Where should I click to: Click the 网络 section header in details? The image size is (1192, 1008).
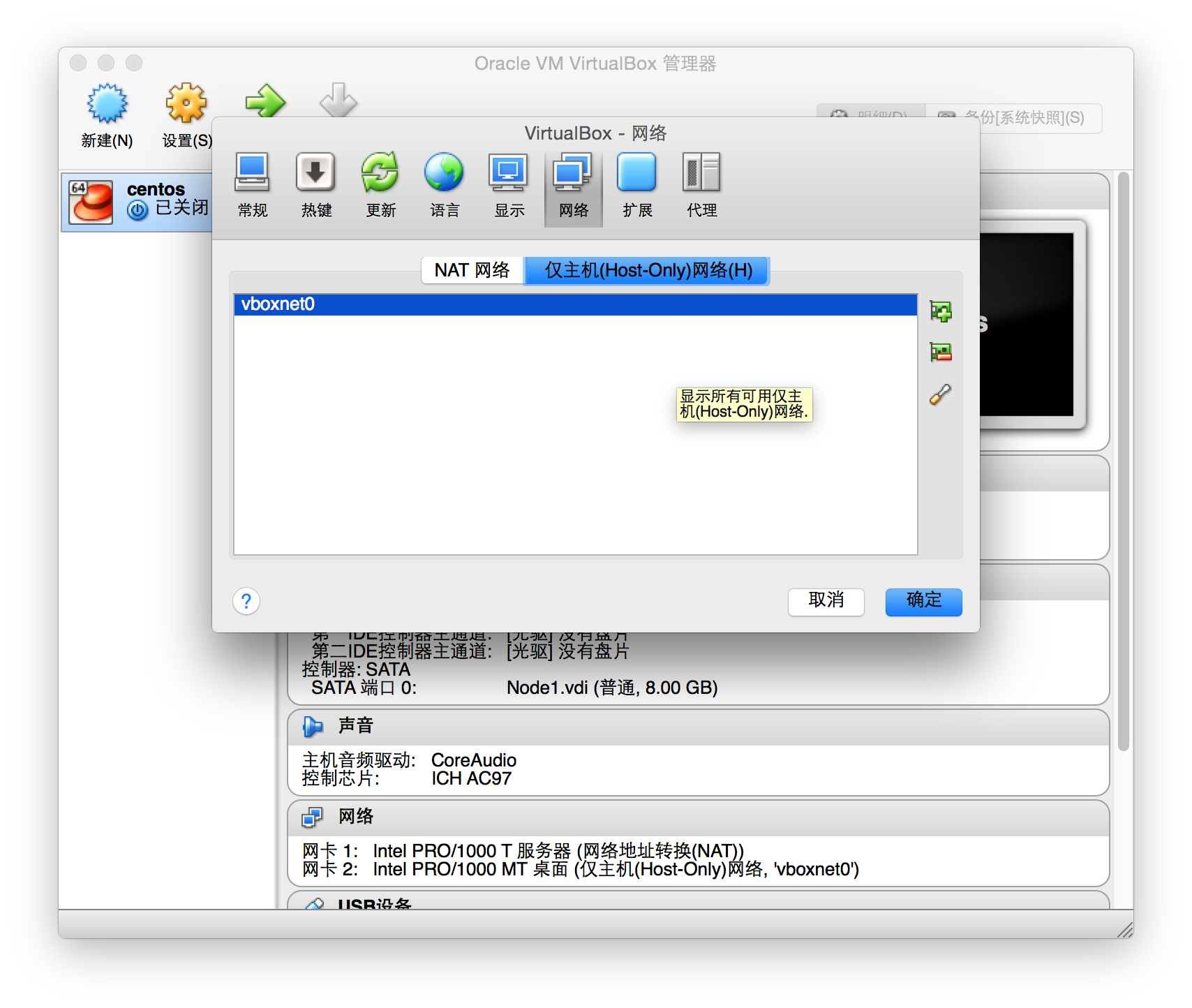point(698,817)
